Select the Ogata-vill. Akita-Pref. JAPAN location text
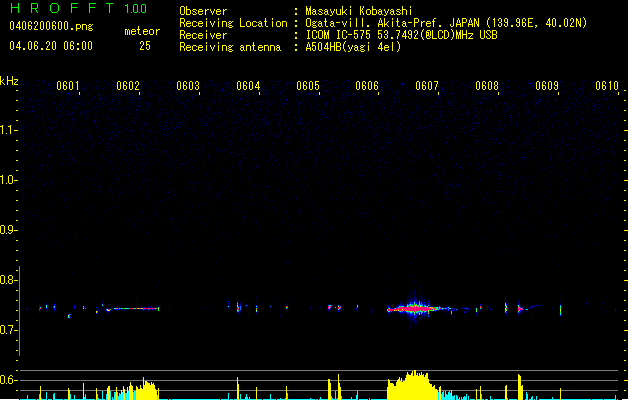The image size is (629, 400). (446, 23)
